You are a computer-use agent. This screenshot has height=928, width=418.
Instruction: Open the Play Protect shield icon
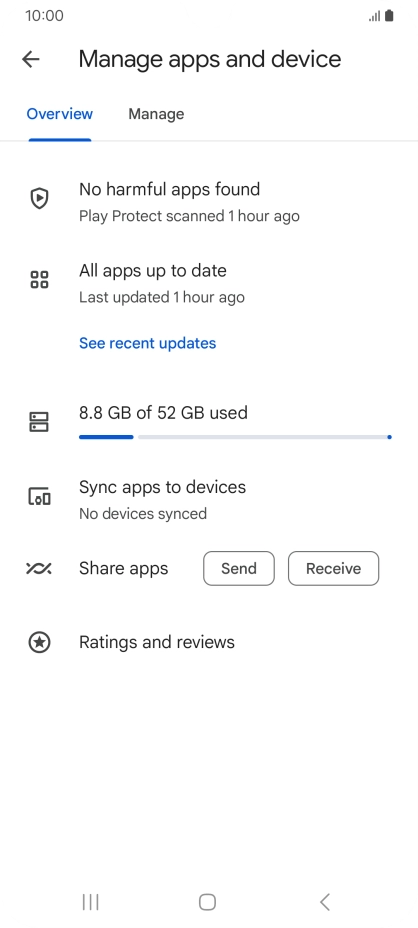pyautogui.click(x=39, y=198)
